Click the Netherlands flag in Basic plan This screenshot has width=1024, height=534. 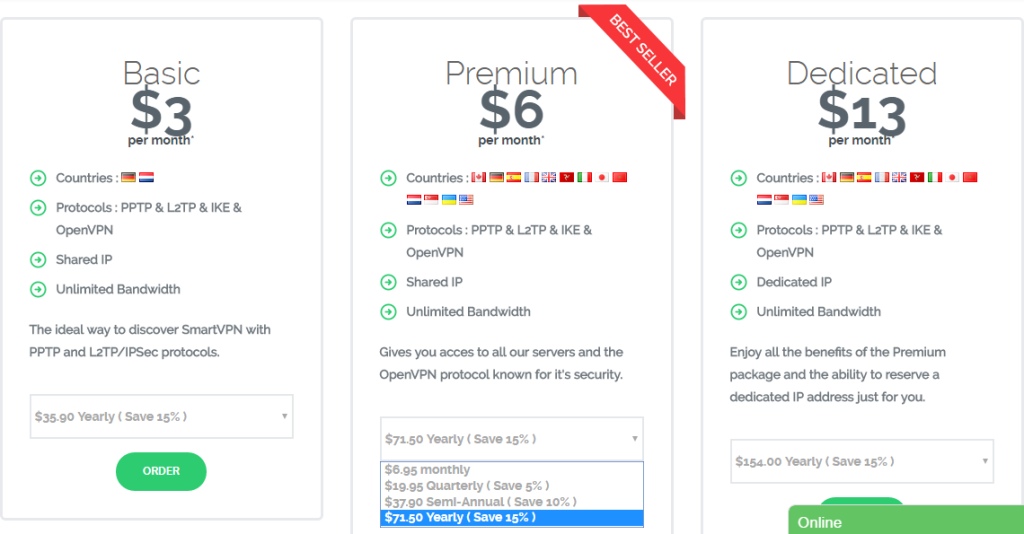pyautogui.click(x=146, y=178)
